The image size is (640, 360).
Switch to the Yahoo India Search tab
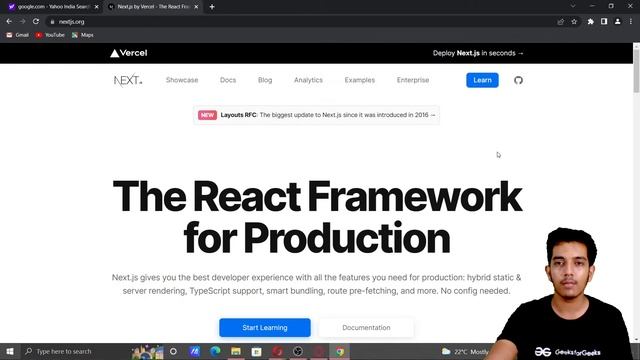pyautogui.click(x=53, y=7)
